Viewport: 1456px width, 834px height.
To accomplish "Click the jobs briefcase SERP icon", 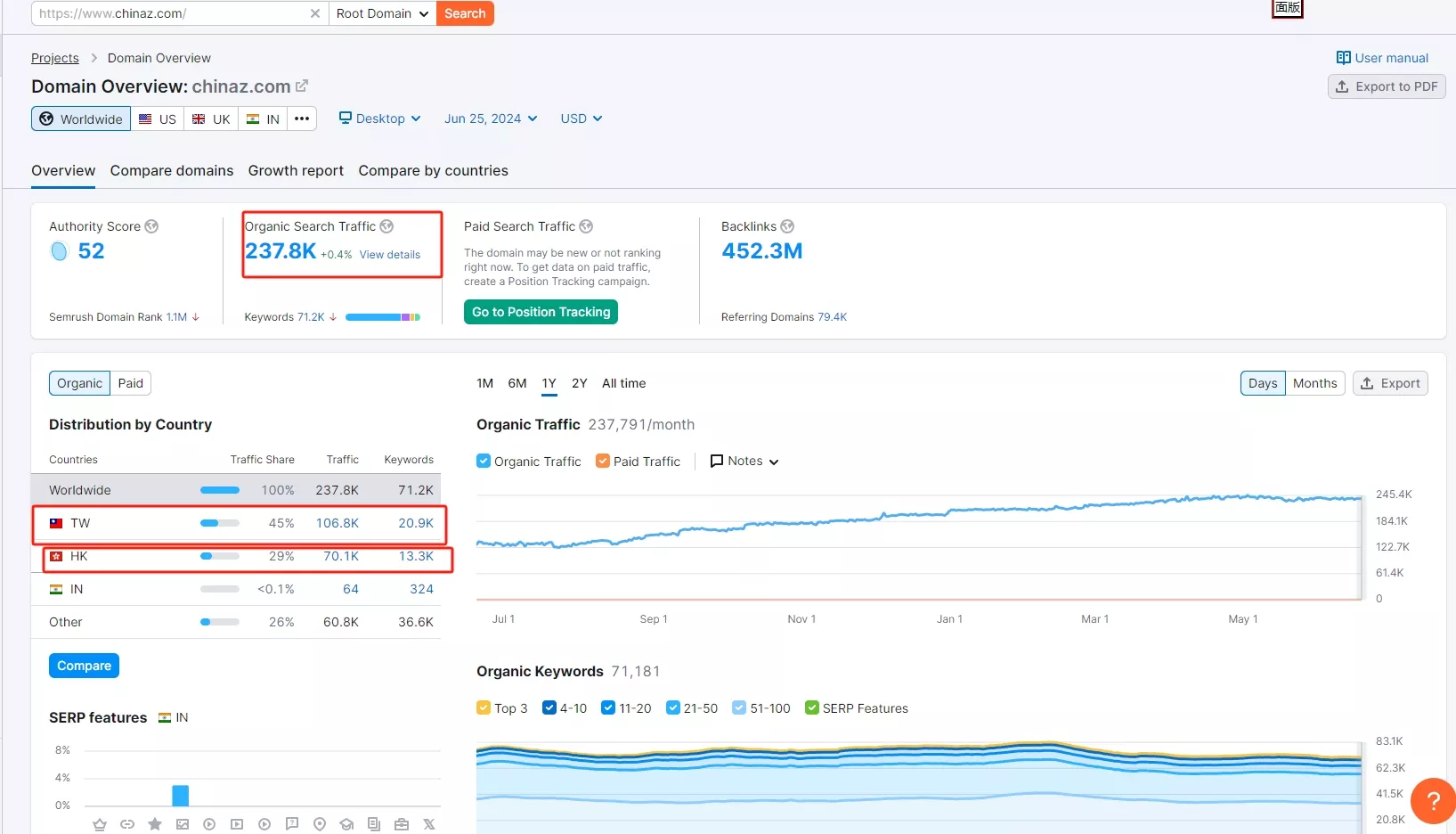I will click(402, 824).
